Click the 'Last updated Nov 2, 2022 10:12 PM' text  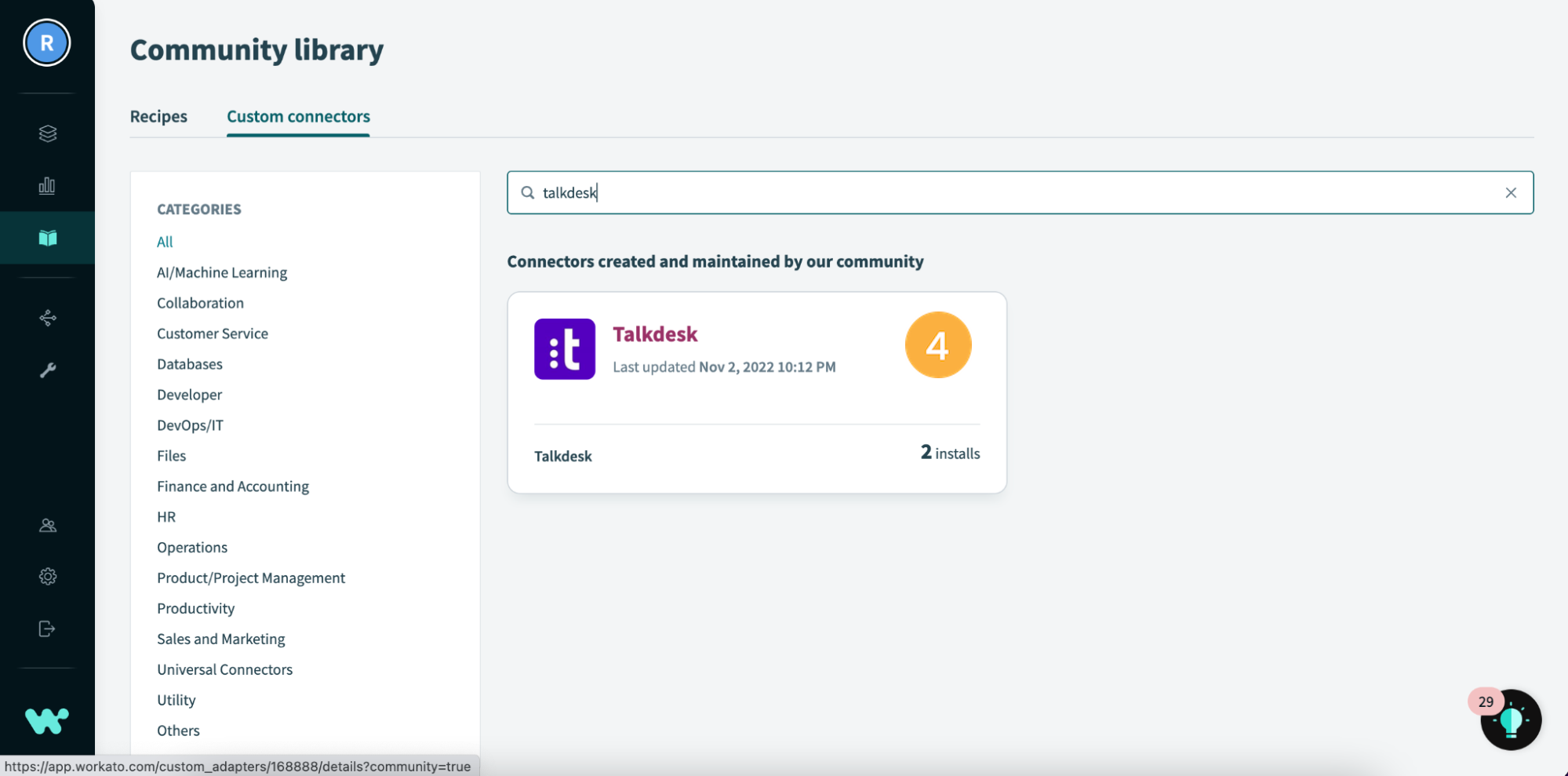724,367
